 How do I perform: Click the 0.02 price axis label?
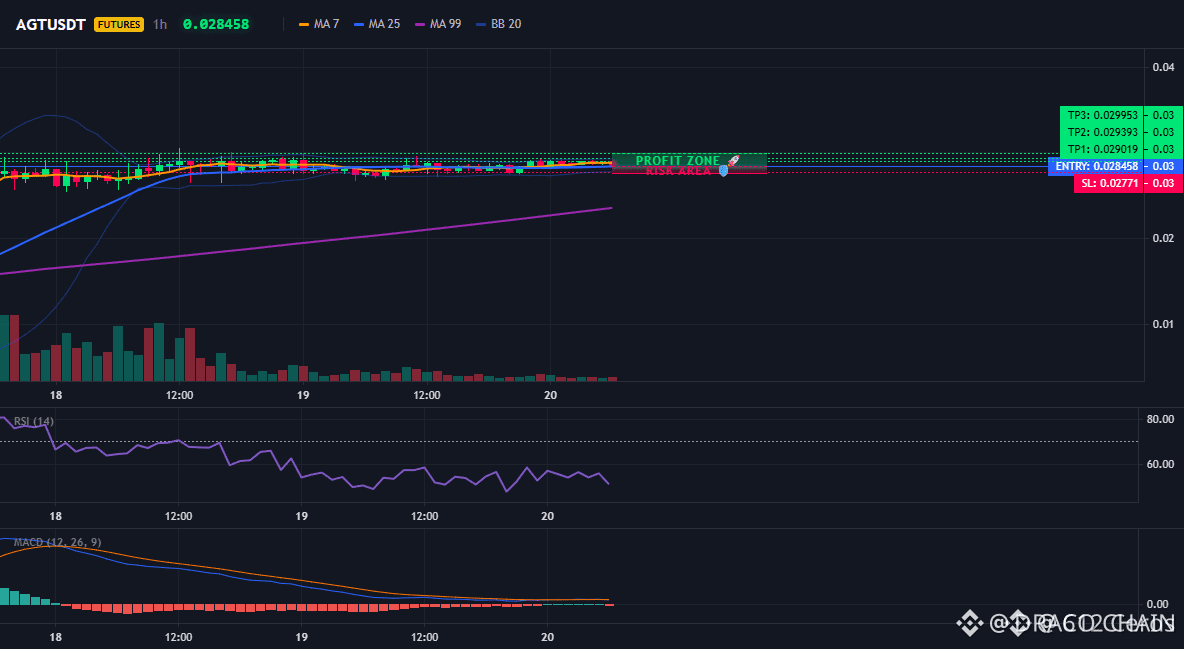[x=1164, y=238]
